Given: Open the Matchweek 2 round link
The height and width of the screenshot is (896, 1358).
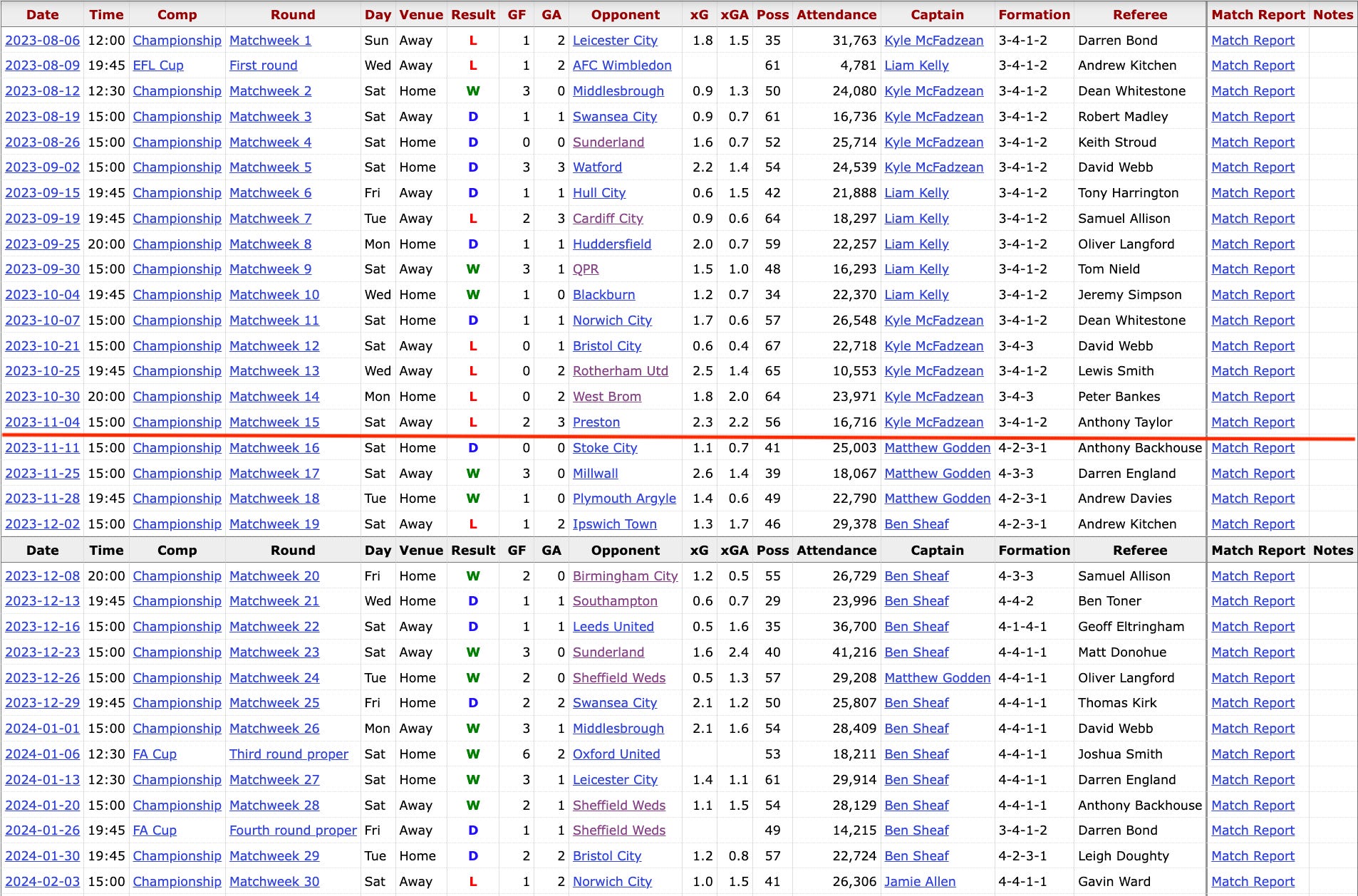Looking at the screenshot, I should tap(270, 91).
